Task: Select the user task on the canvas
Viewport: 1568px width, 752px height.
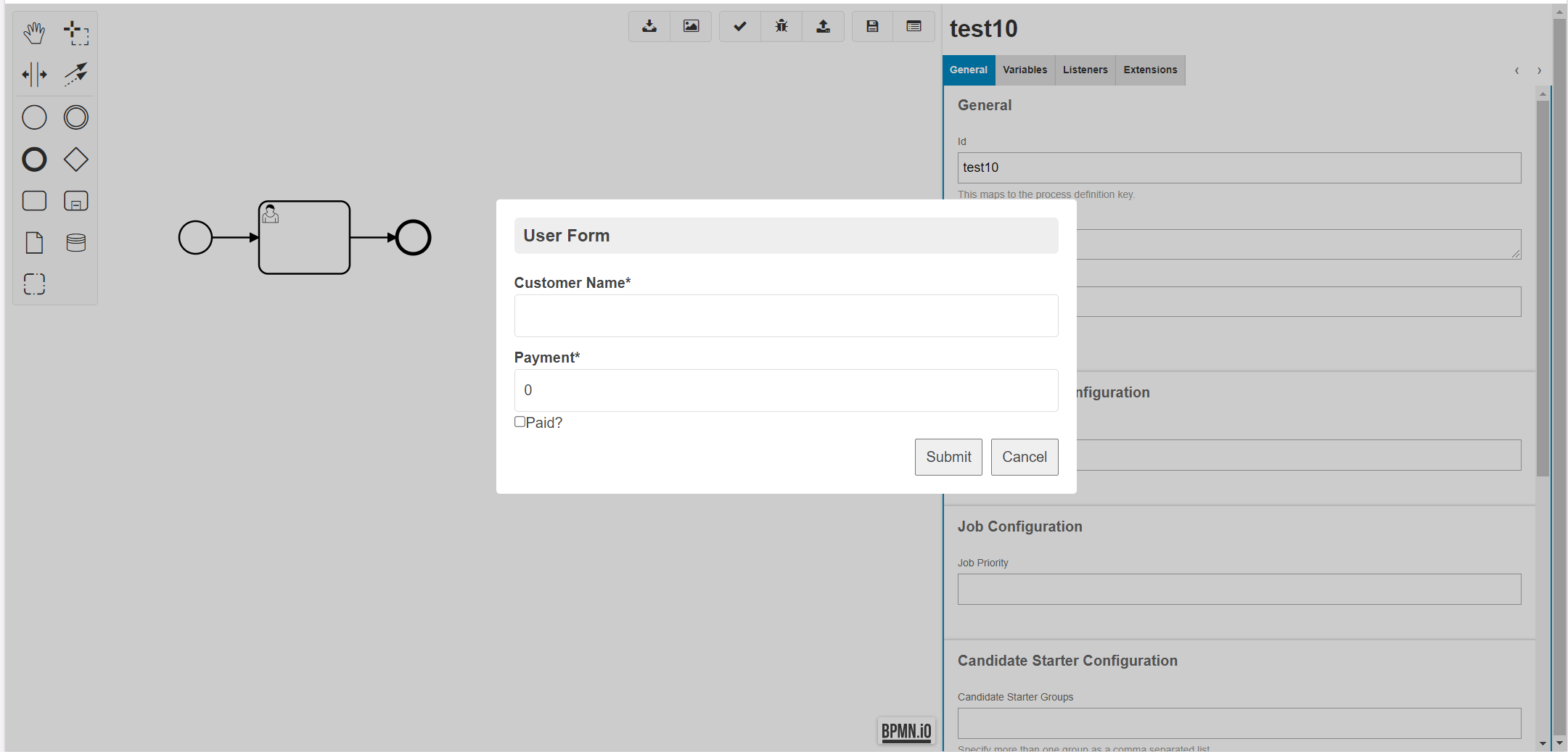Action: pos(305,238)
